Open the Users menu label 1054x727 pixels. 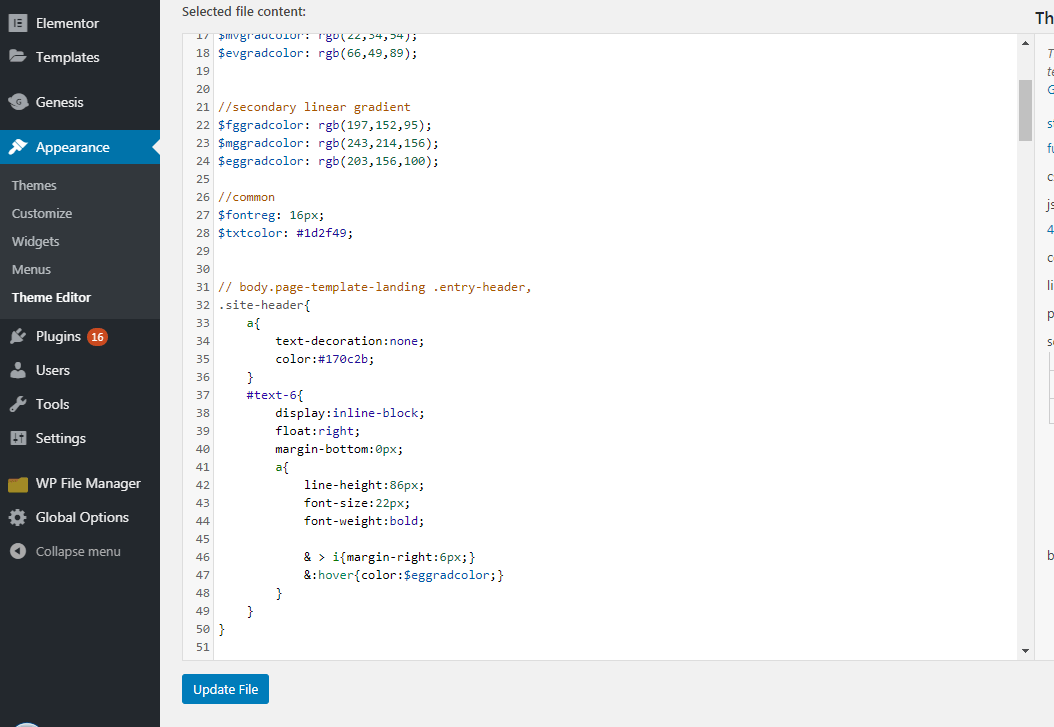click(52, 370)
